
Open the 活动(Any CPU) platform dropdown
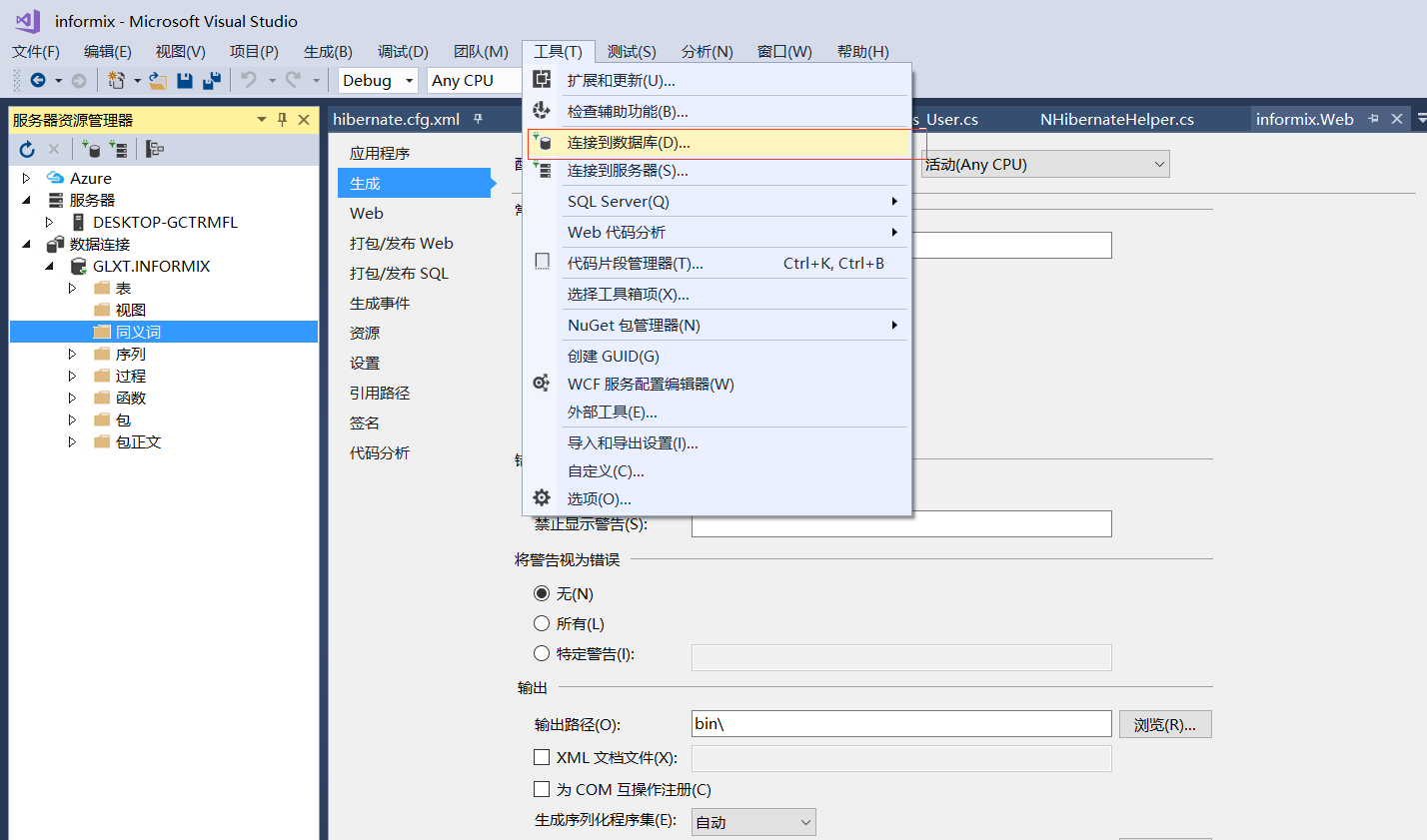(x=1045, y=164)
